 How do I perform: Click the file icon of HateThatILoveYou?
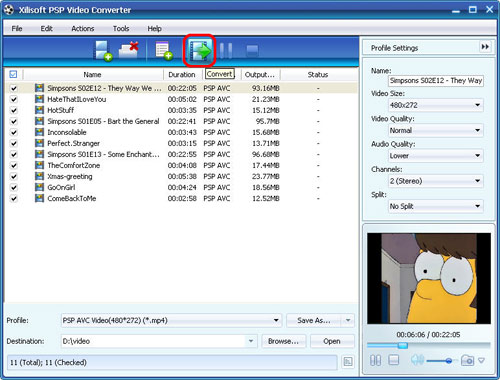pyautogui.click(x=39, y=99)
